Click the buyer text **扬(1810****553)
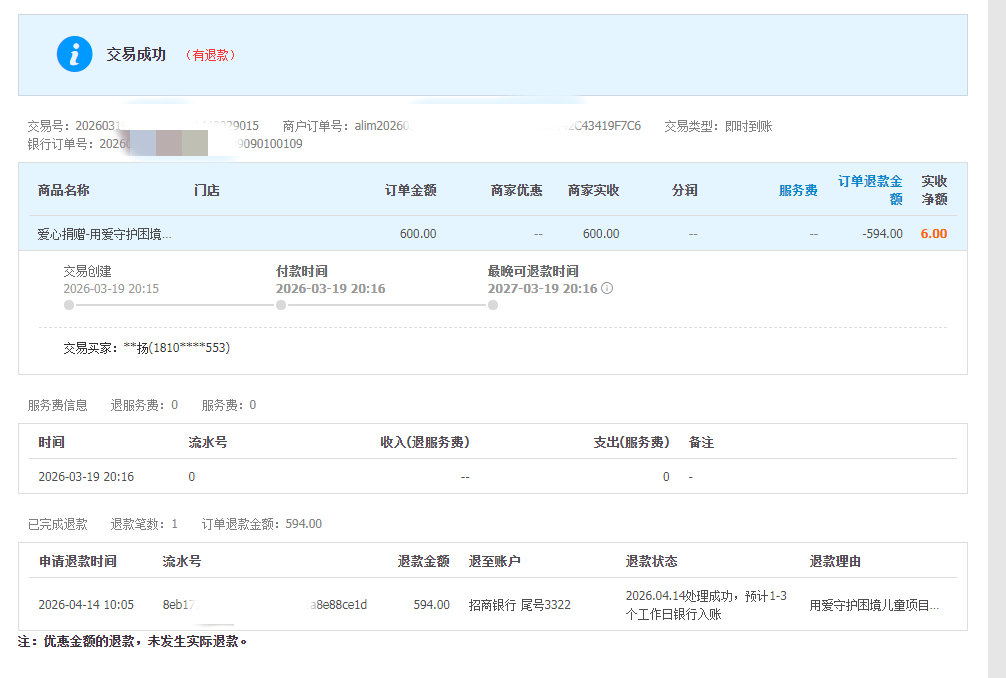The width and height of the screenshot is (1006, 678). pos(176,348)
